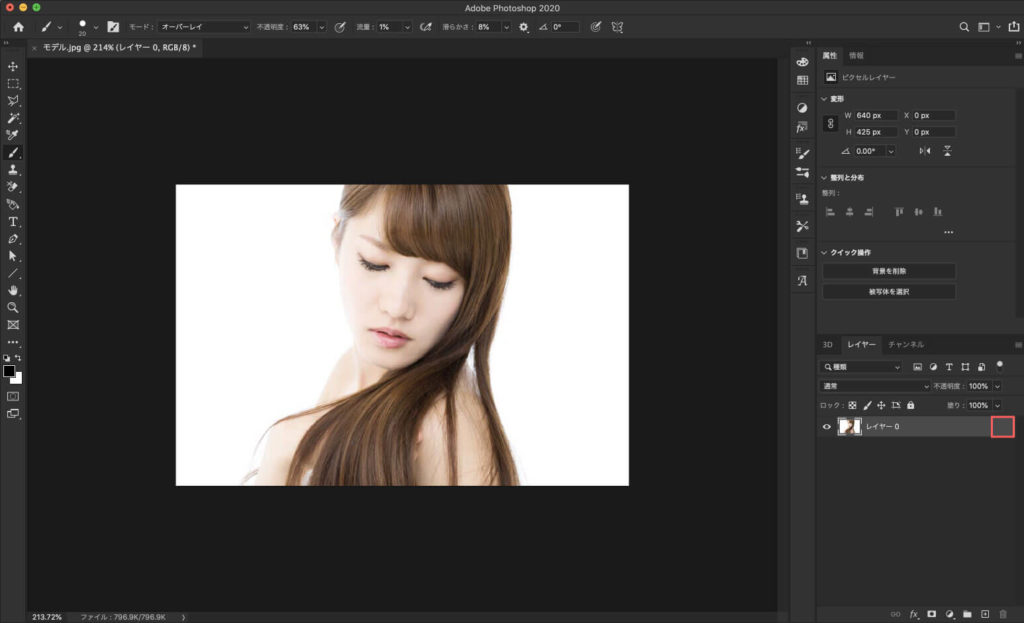Add a layer mask
Screen dimensions: 1024x623
932,614
